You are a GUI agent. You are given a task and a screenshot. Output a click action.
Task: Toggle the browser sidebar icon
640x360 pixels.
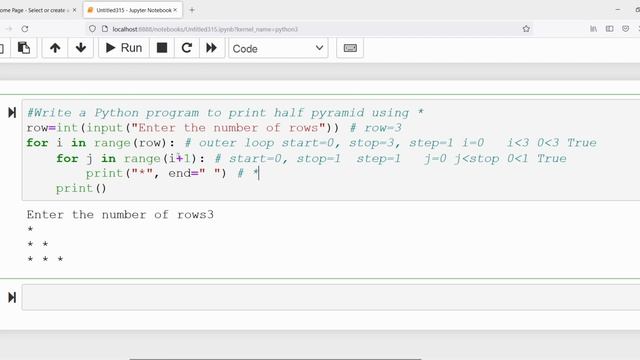[609, 29]
